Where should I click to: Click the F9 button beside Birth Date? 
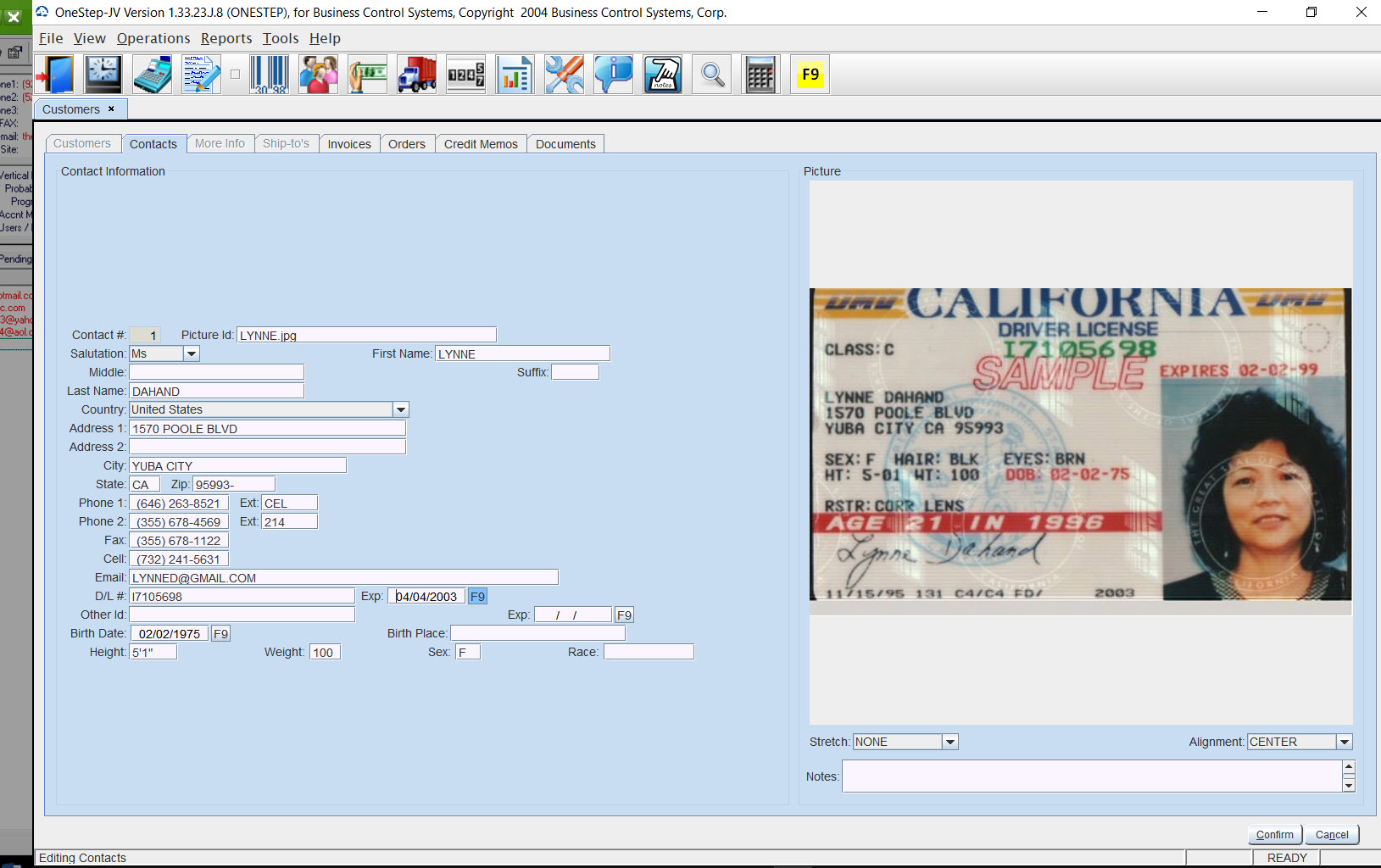tap(220, 634)
